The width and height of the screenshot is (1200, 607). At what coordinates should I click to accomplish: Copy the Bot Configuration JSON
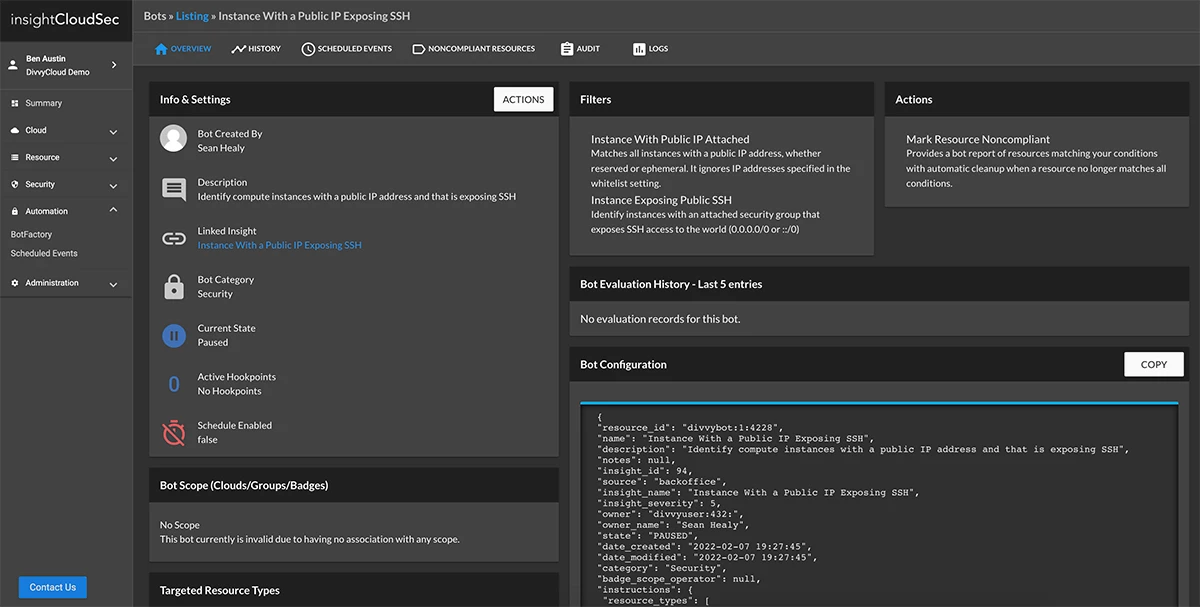(x=1154, y=364)
